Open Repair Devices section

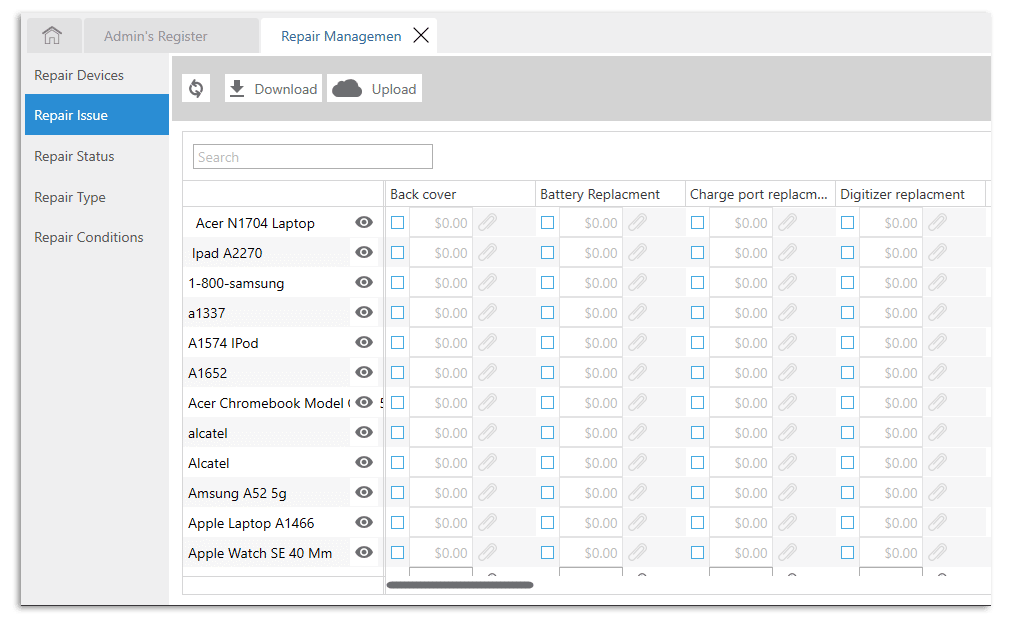coord(97,75)
